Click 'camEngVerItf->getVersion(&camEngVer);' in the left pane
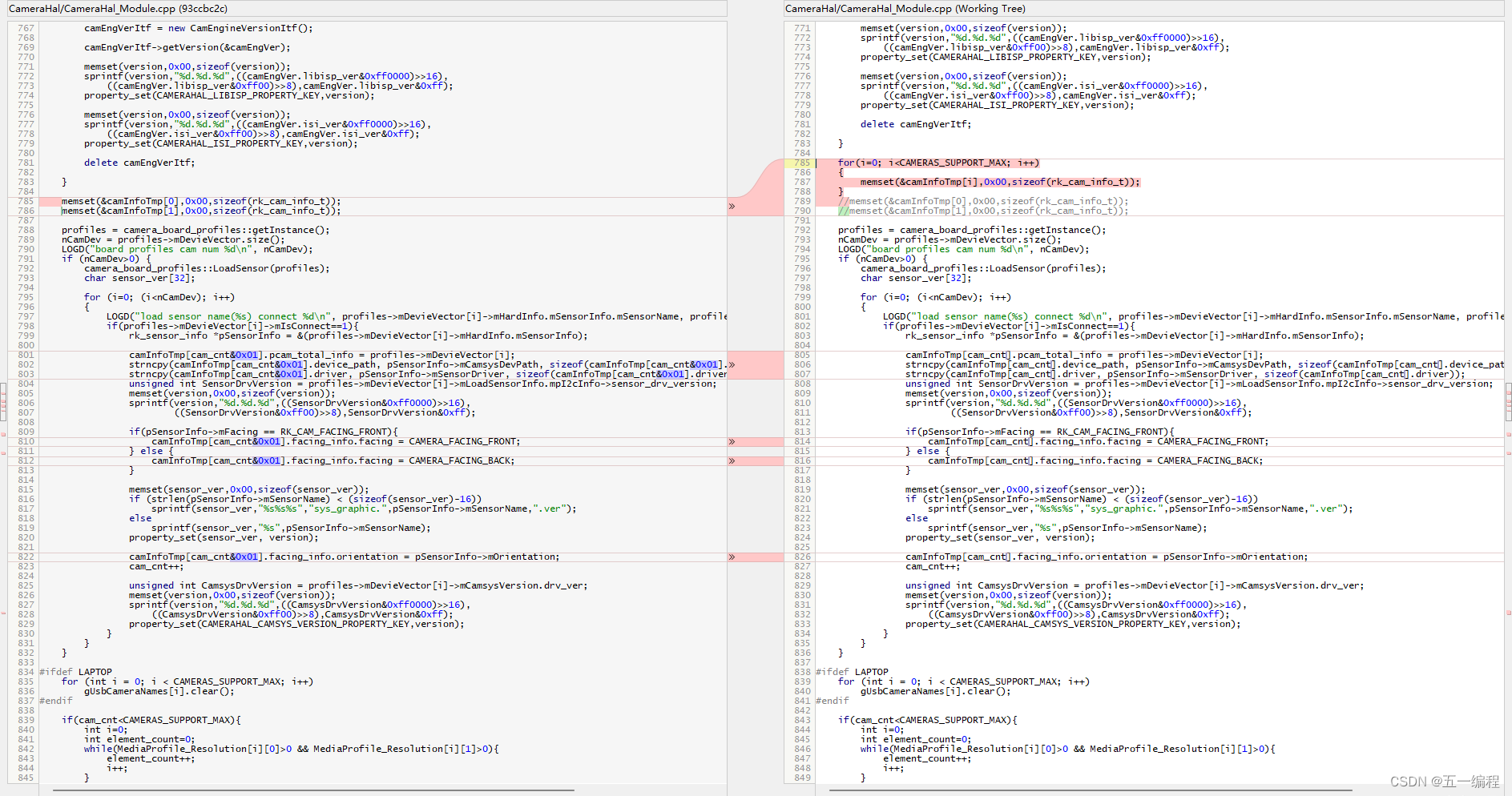 point(187,48)
